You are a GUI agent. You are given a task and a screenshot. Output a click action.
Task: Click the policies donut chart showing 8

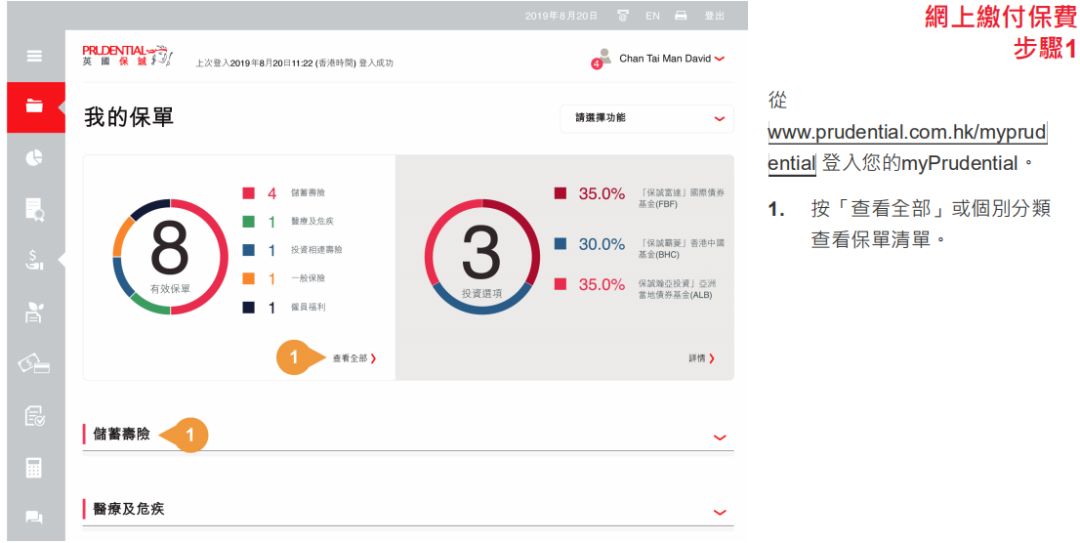click(170, 257)
